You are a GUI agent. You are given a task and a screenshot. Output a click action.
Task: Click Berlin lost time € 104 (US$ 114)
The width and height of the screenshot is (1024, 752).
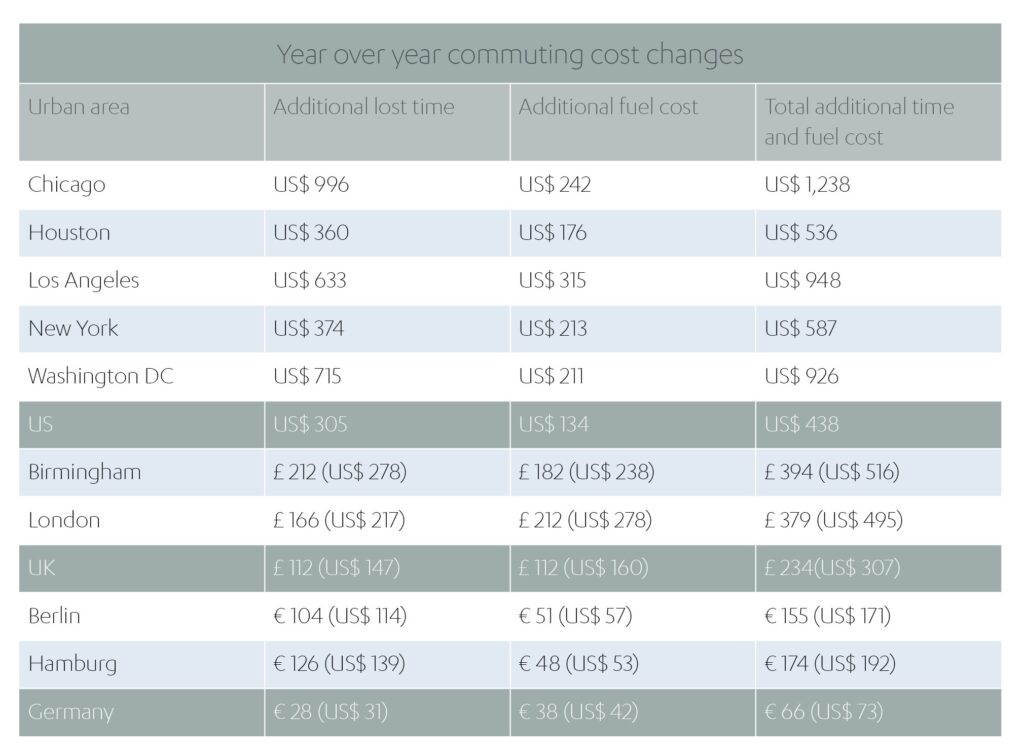pos(340,617)
